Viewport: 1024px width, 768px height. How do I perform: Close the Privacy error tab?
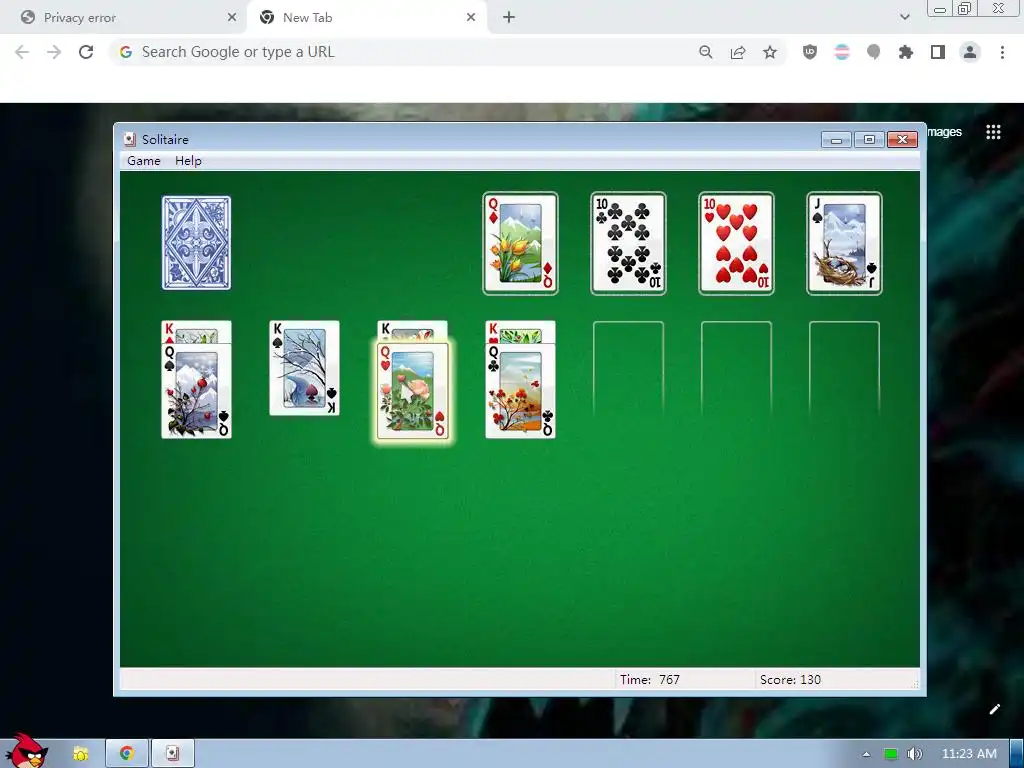232,18
